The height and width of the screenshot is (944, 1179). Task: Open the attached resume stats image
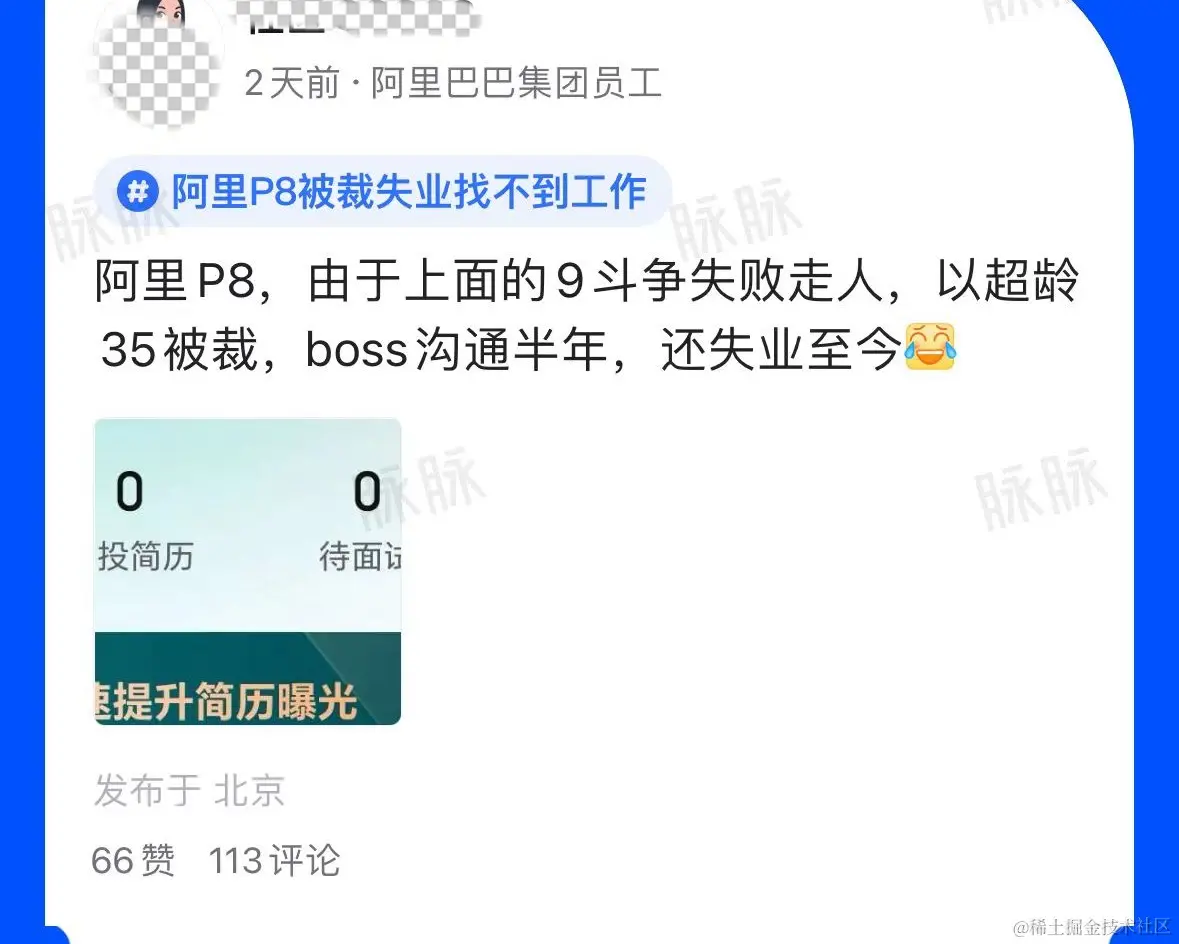tap(247, 572)
